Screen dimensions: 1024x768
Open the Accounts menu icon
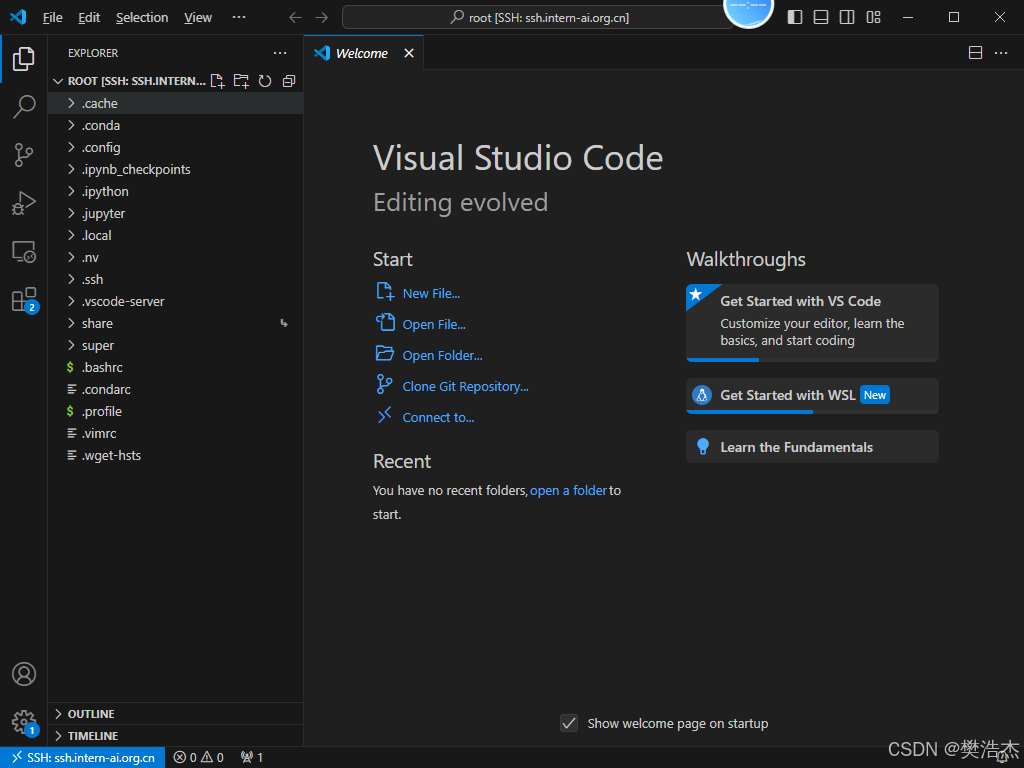coord(24,674)
